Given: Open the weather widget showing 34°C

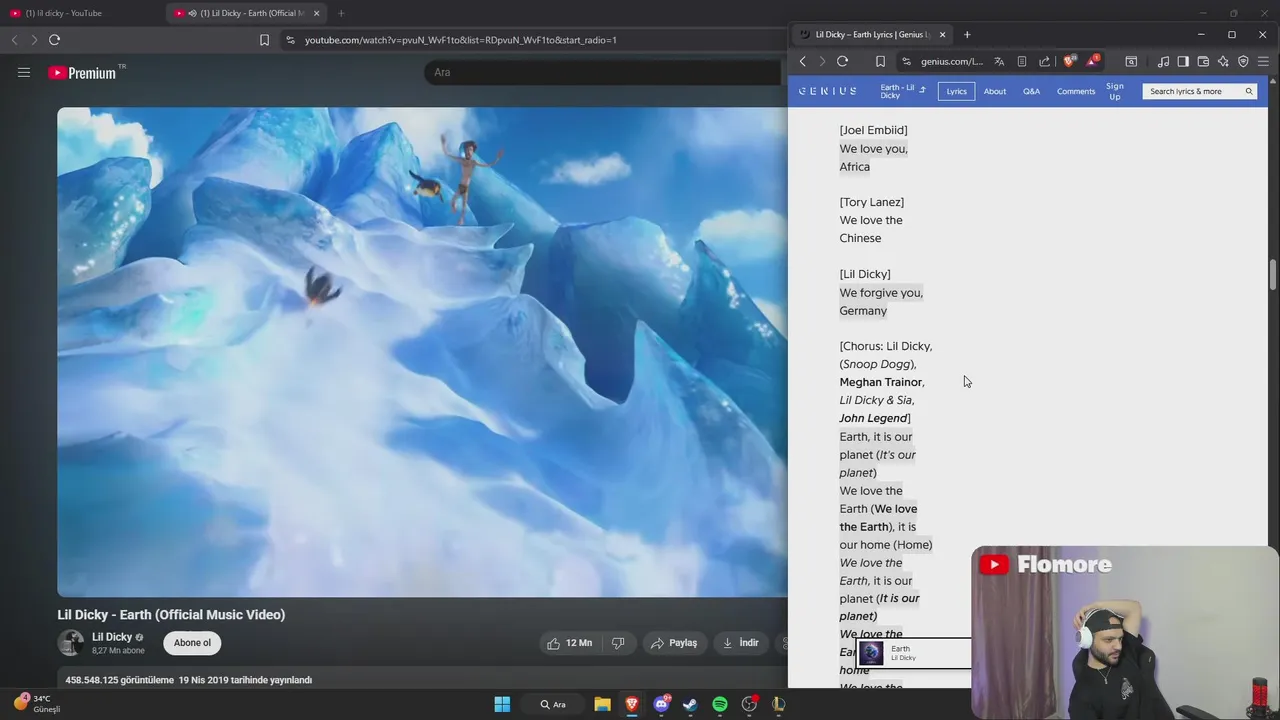Looking at the screenshot, I should [x=37, y=703].
